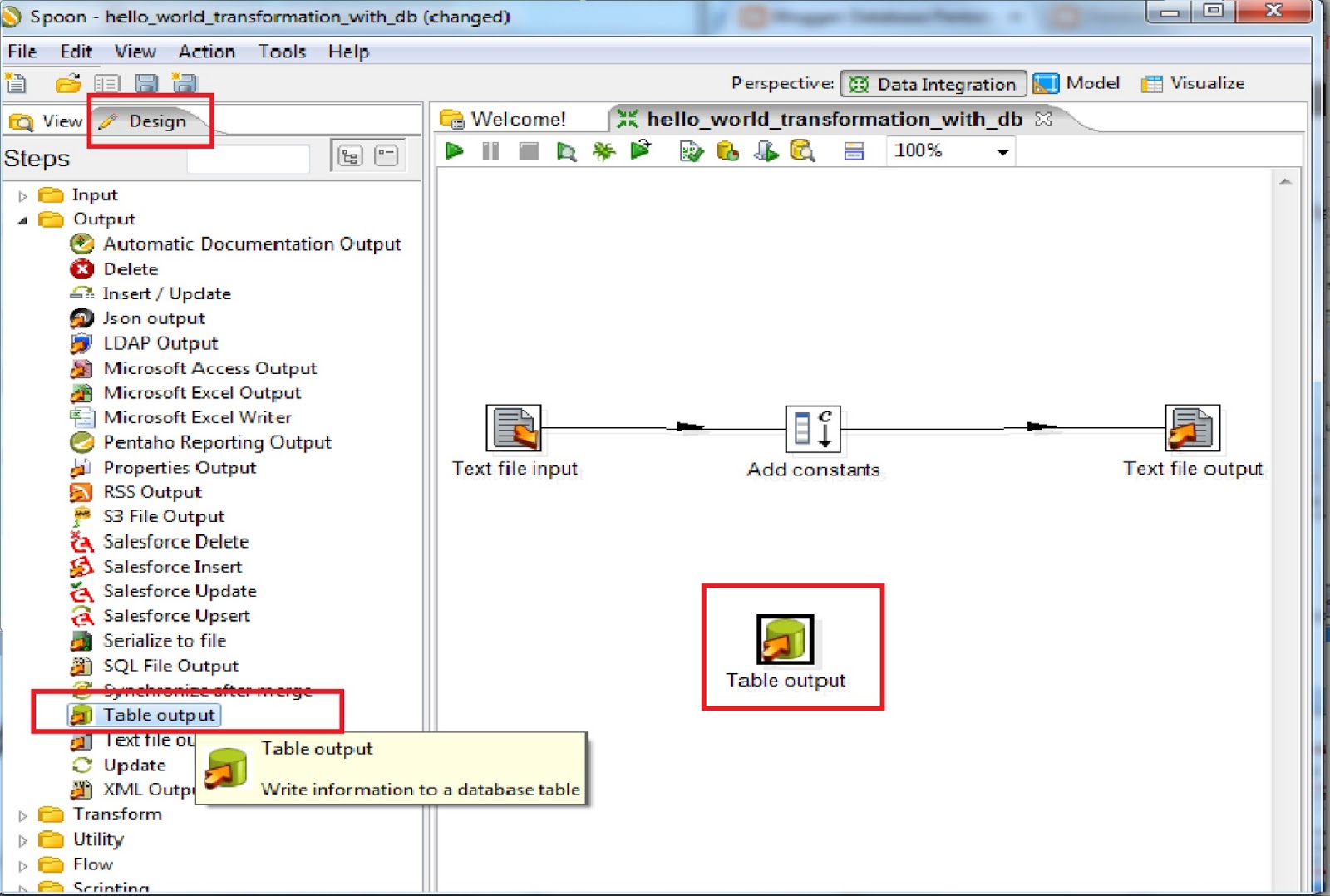1330x896 pixels.
Task: Select the Salesforce Insert step
Action: (x=172, y=566)
